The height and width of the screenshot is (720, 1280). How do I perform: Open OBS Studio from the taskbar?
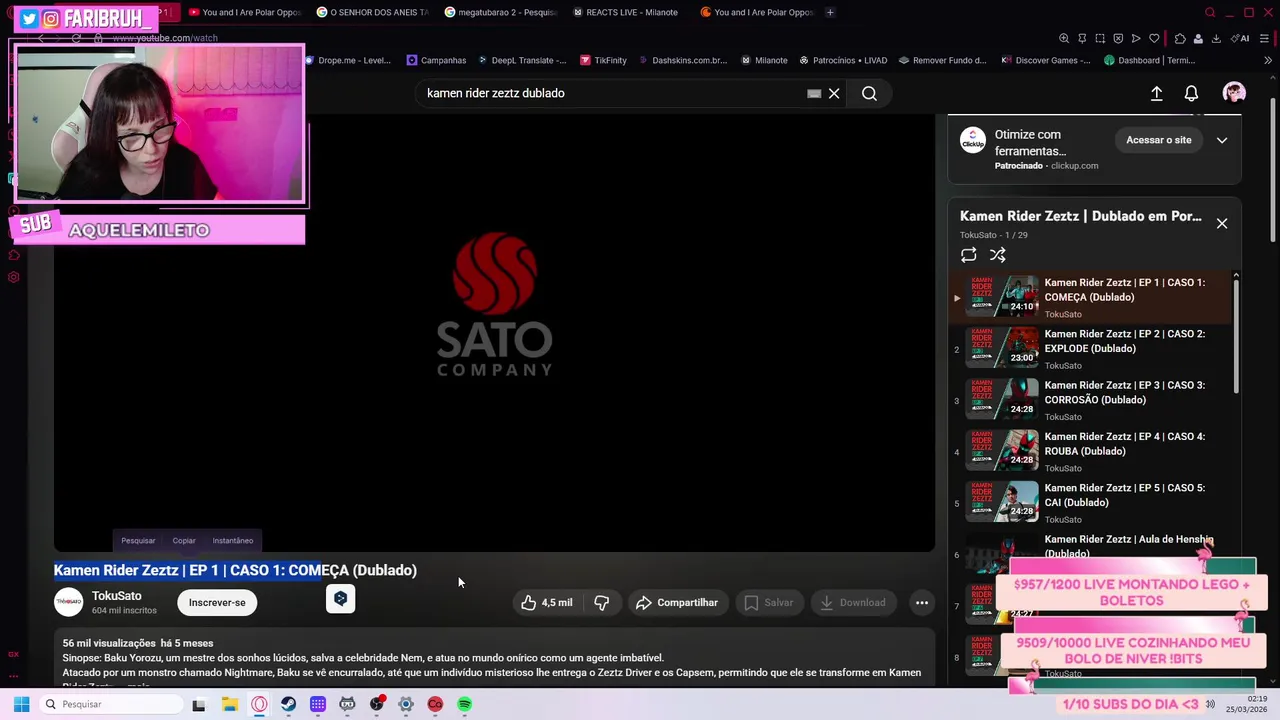coord(376,704)
